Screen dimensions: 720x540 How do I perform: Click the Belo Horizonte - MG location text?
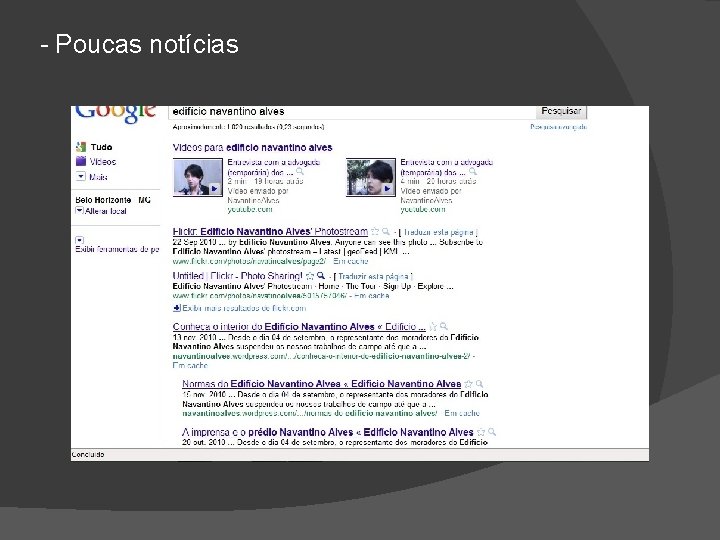pyautogui.click(x=113, y=200)
